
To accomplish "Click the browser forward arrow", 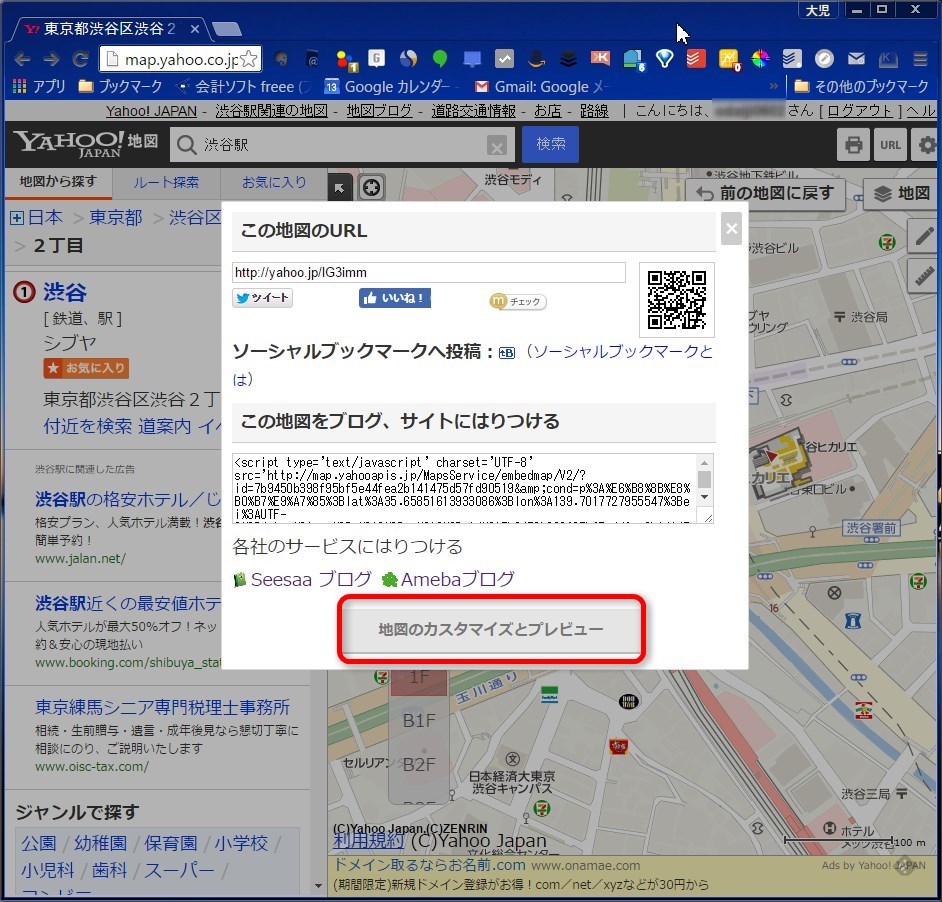I will (52, 59).
